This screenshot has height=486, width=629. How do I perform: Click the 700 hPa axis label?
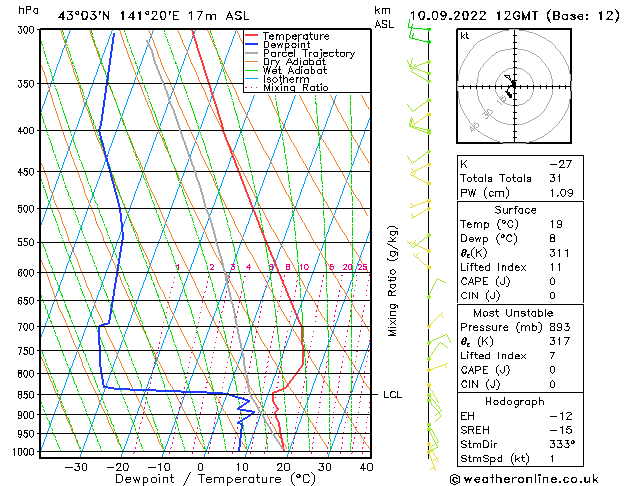(28, 327)
